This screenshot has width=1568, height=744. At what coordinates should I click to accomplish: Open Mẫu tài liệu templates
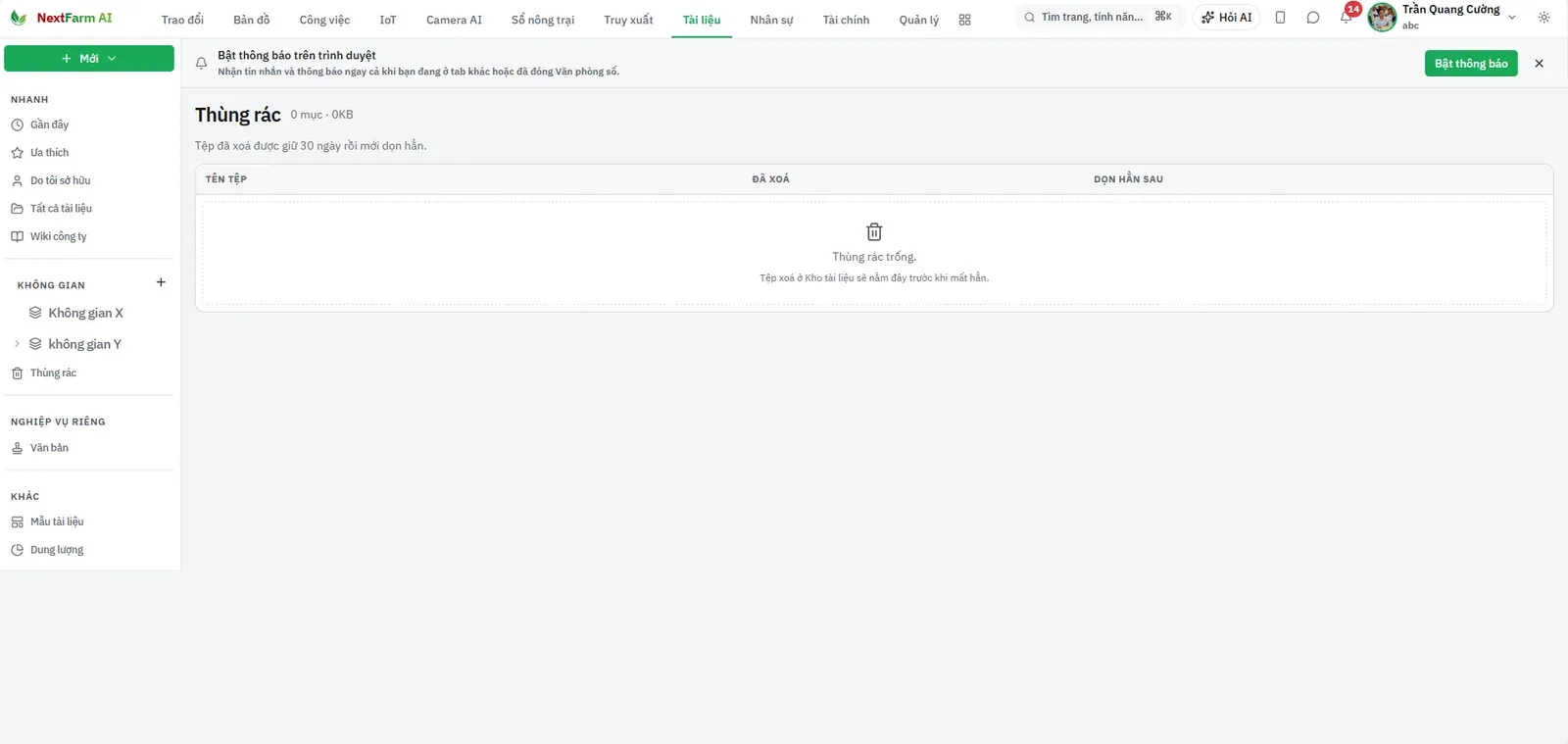coord(89,522)
